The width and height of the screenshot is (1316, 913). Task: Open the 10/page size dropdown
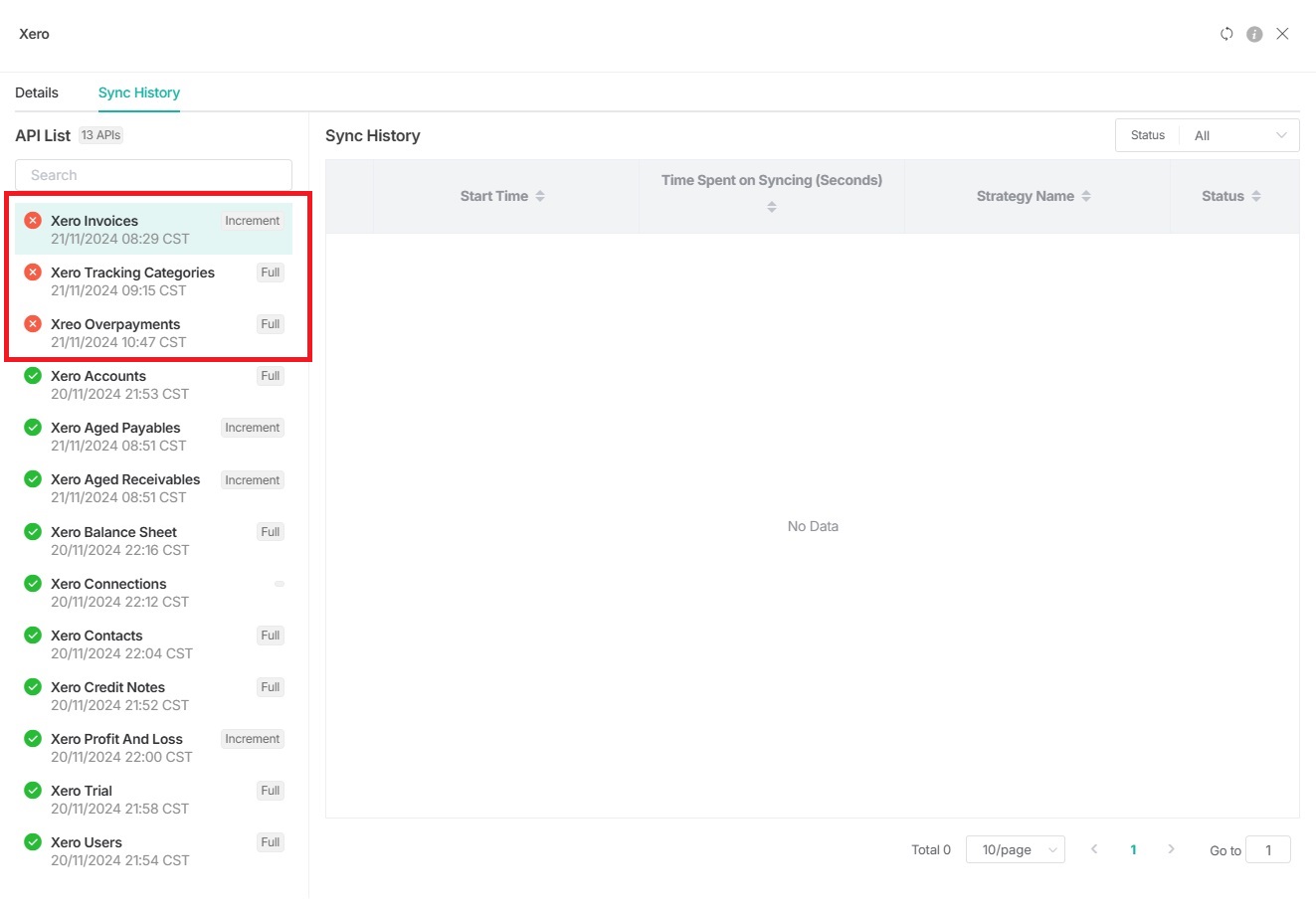pos(1015,850)
